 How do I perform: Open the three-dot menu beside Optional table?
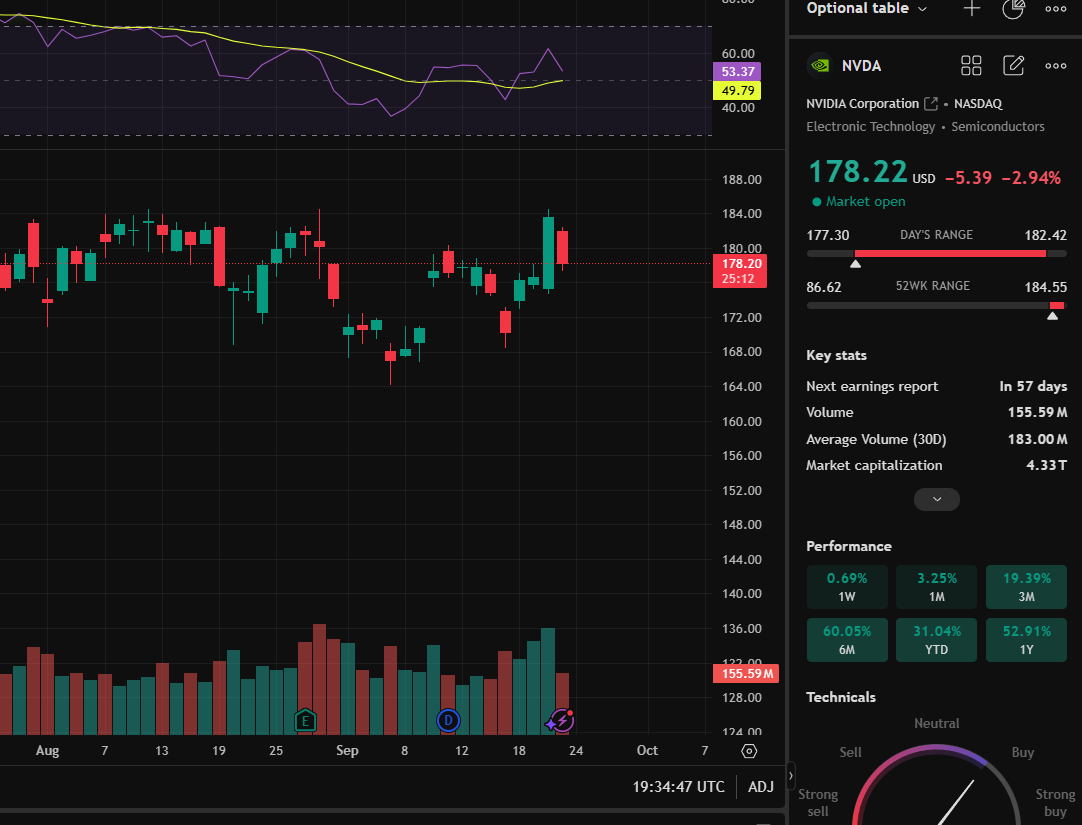point(1056,9)
